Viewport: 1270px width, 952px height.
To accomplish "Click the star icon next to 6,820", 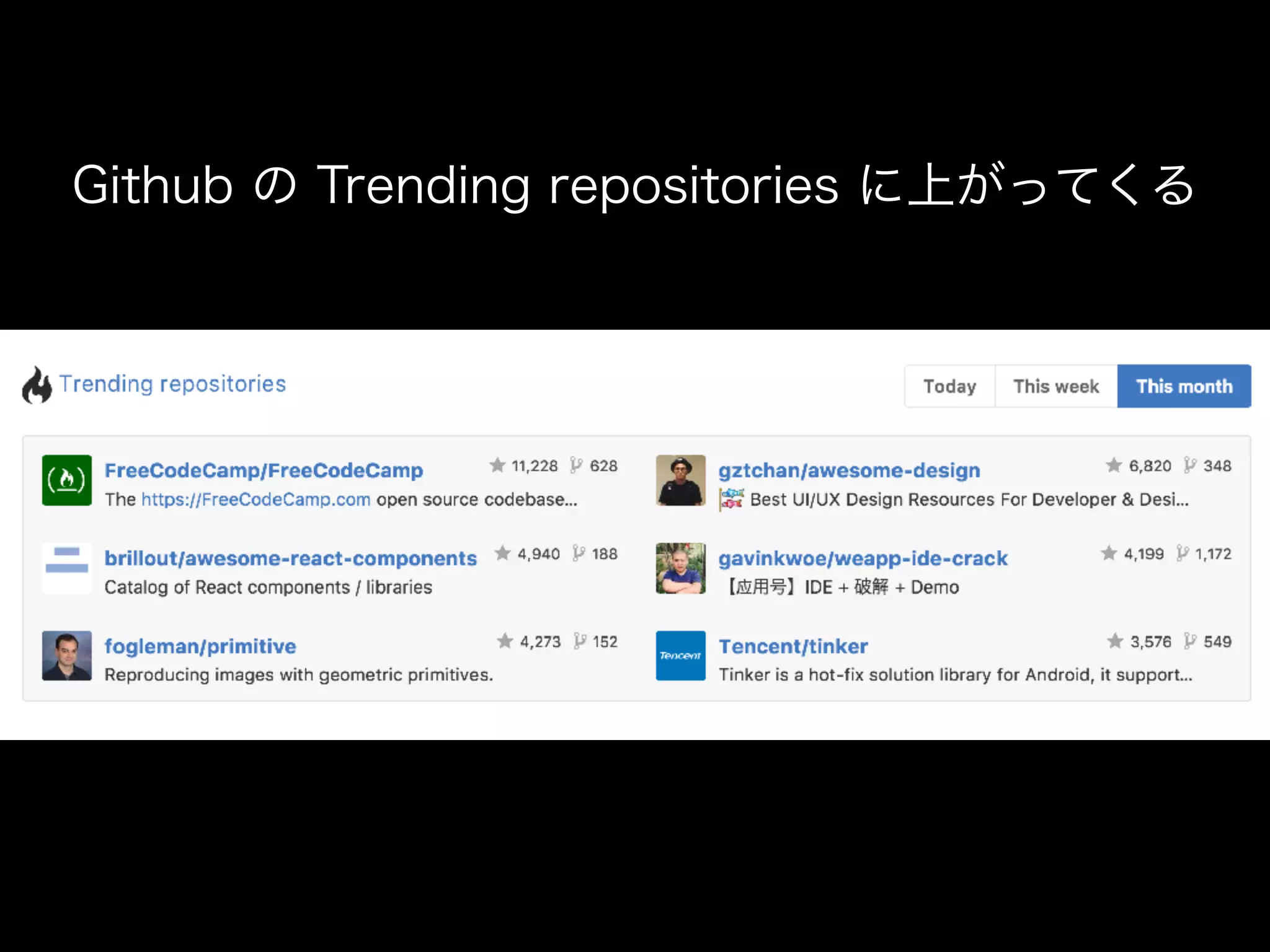I will click(x=1114, y=465).
